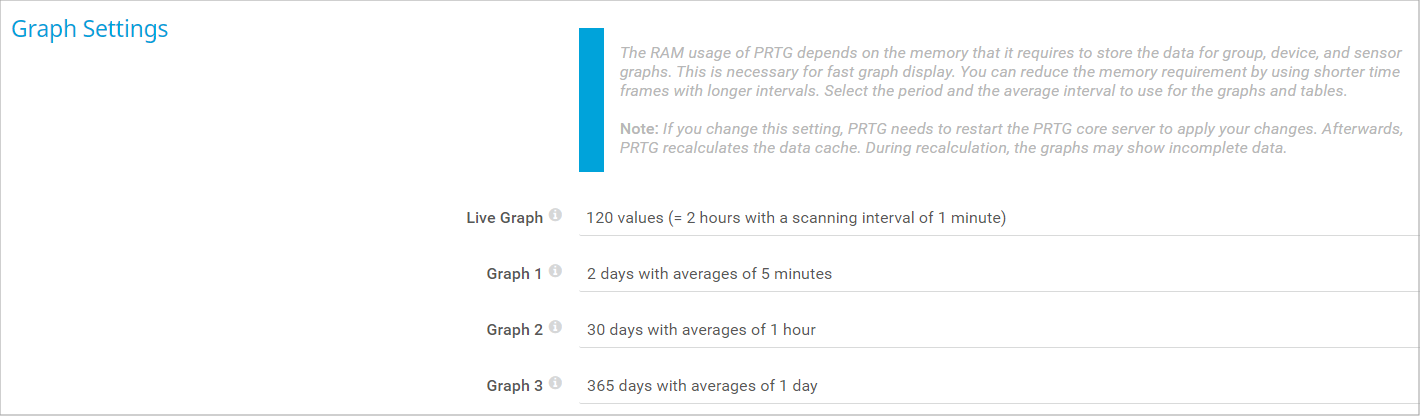
Task: Click the blue vertical help bar
Action: click(592, 100)
